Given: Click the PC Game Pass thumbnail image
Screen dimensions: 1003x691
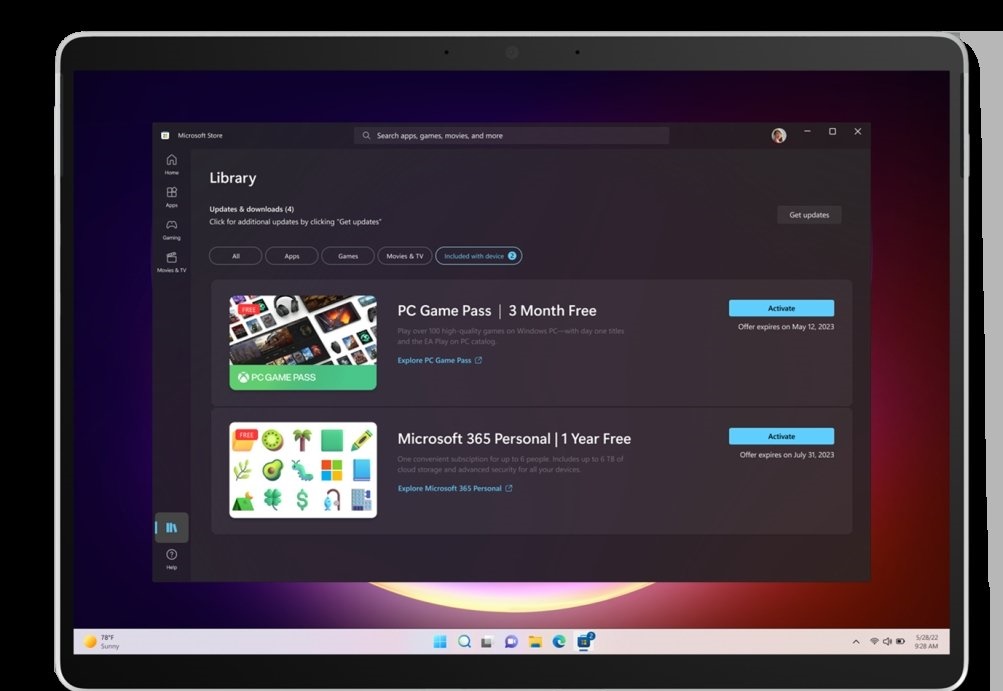Looking at the screenshot, I should click(x=303, y=342).
